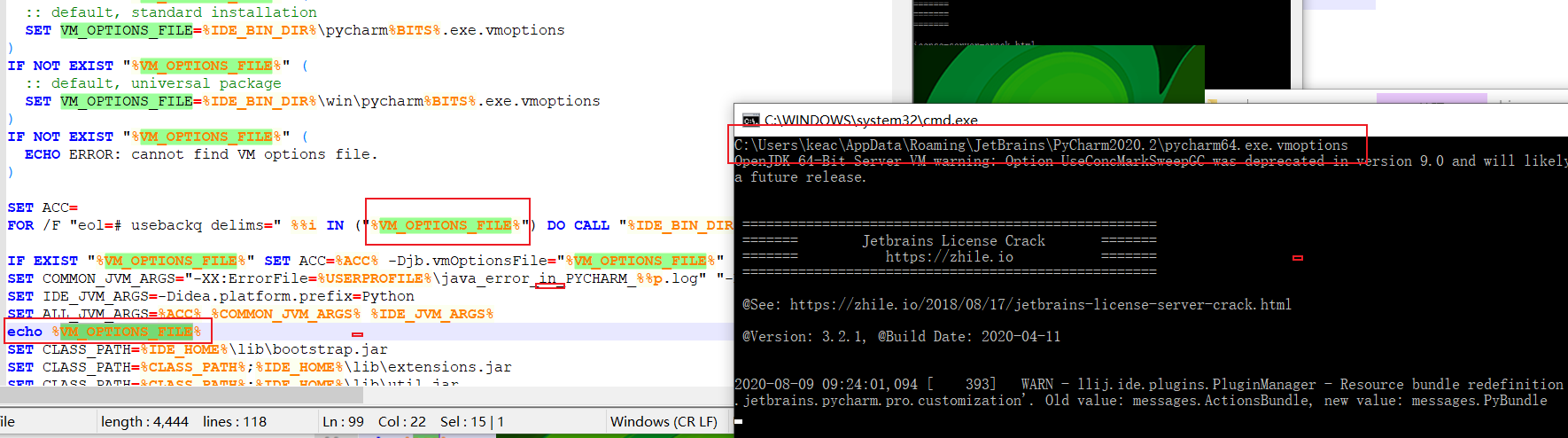Open the Windows (CR LF) line-ending selector
The width and height of the screenshot is (1568, 438).
(664, 422)
